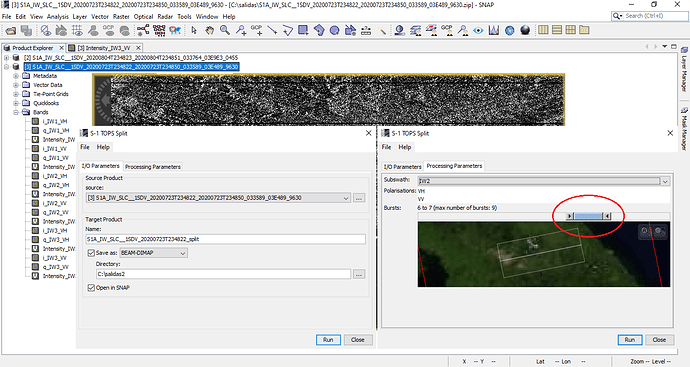Toggle the graticule overlay icon
The image size is (690, 367).
pos(77,30)
